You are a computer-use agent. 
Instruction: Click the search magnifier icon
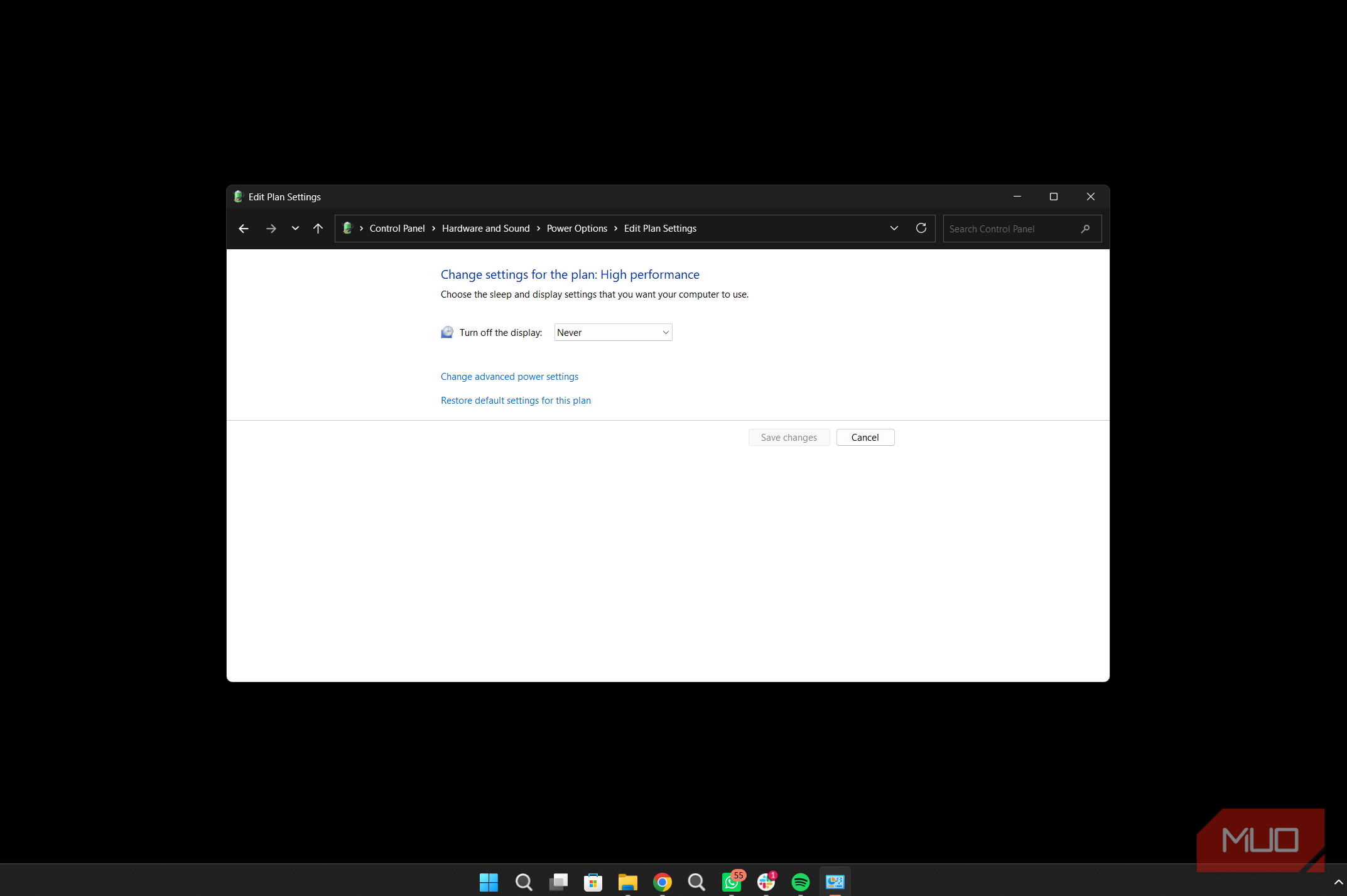pyautogui.click(x=1085, y=229)
